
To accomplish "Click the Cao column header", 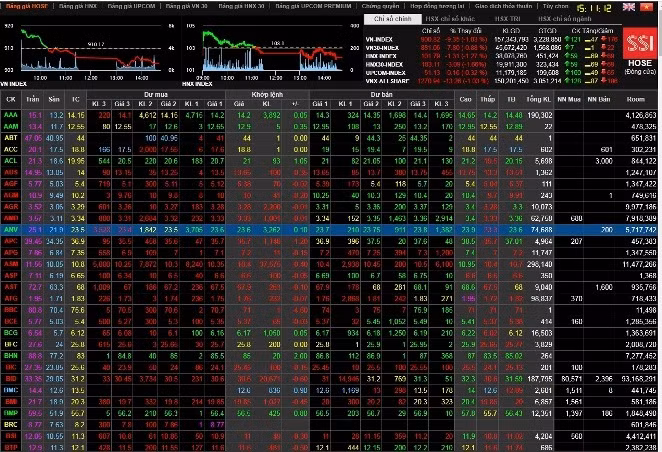I will (465, 100).
